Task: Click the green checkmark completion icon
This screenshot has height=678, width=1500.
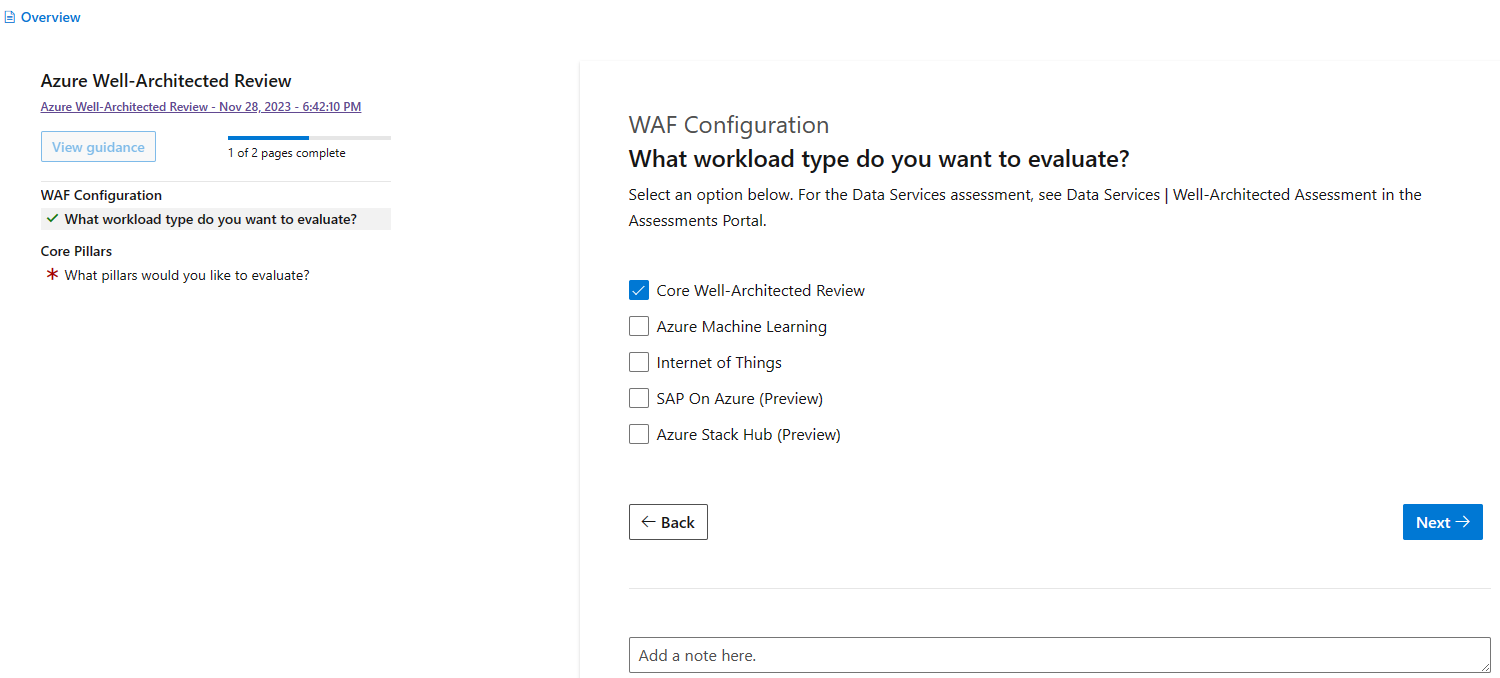Action: point(52,219)
